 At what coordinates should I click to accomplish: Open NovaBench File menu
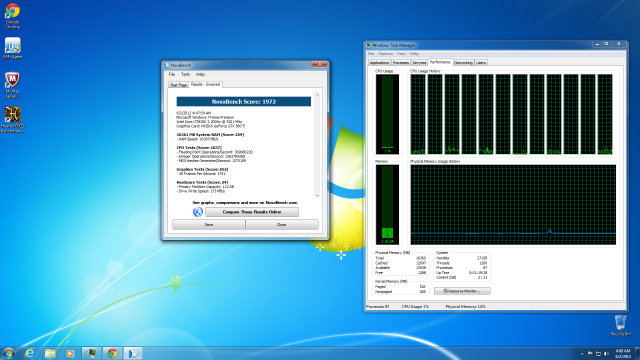pyautogui.click(x=172, y=74)
